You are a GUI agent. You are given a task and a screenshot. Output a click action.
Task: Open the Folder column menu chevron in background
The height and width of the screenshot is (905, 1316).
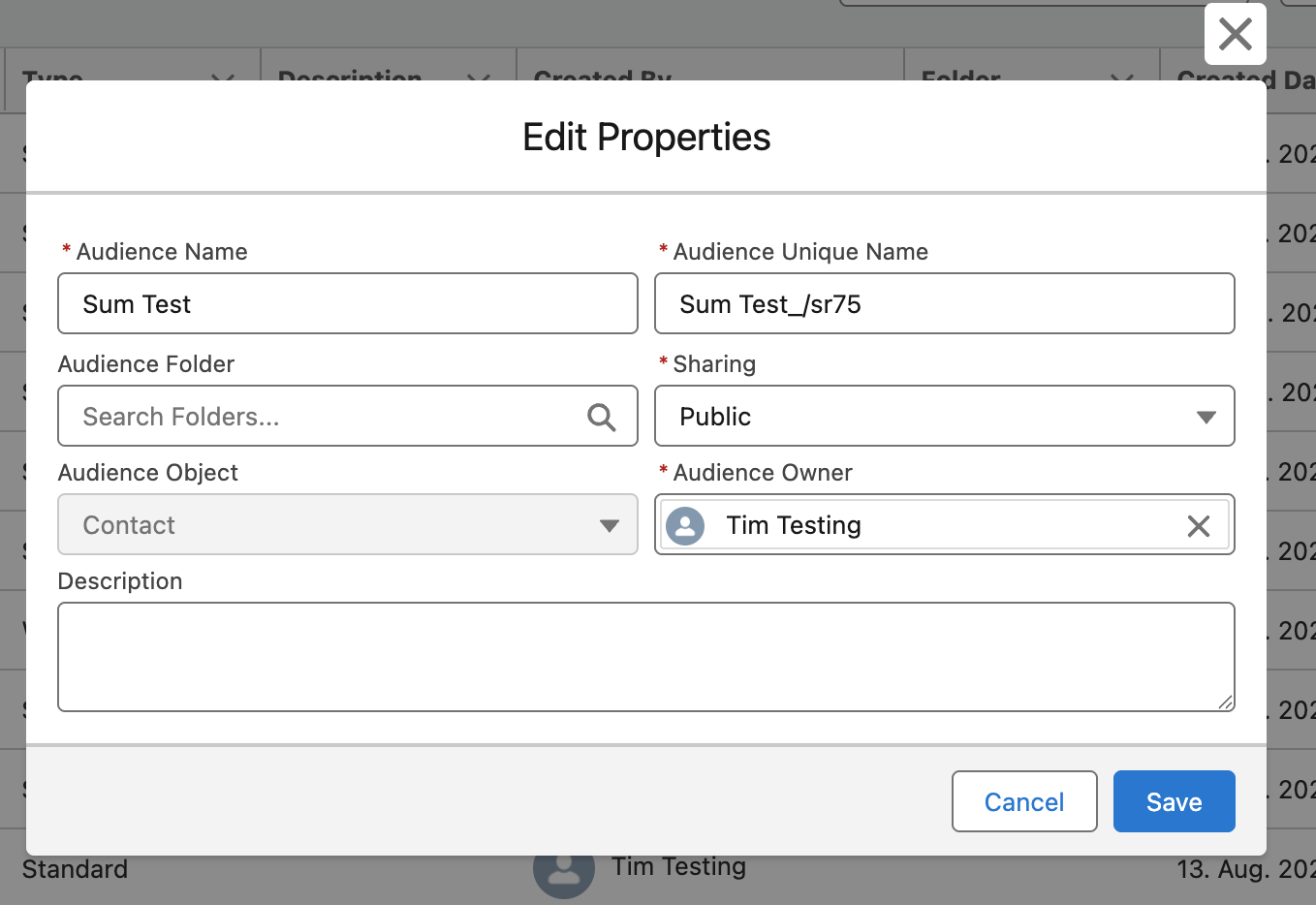(1122, 77)
